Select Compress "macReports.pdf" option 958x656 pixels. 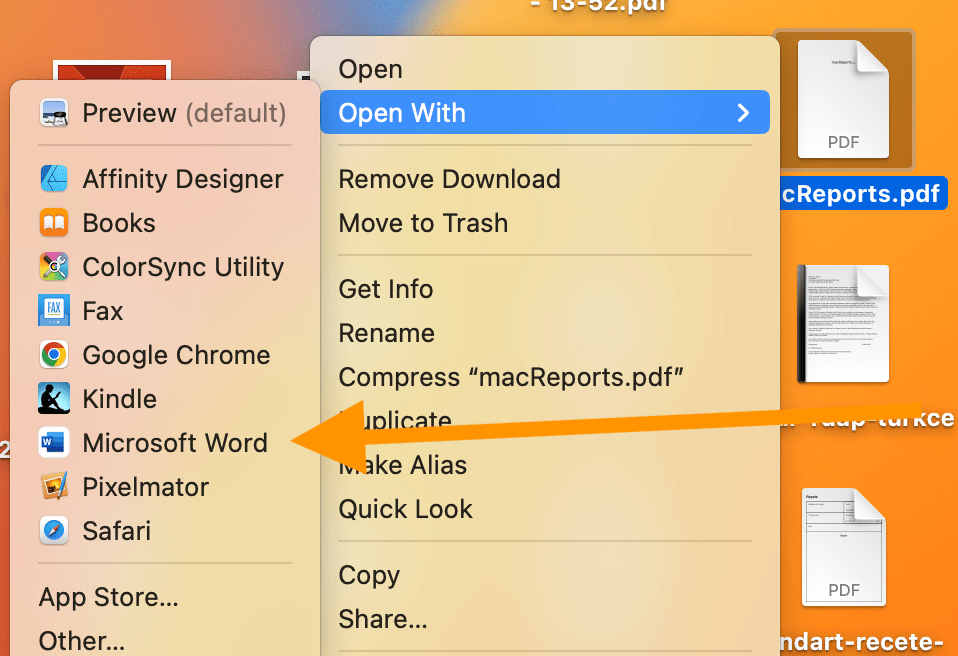click(511, 378)
